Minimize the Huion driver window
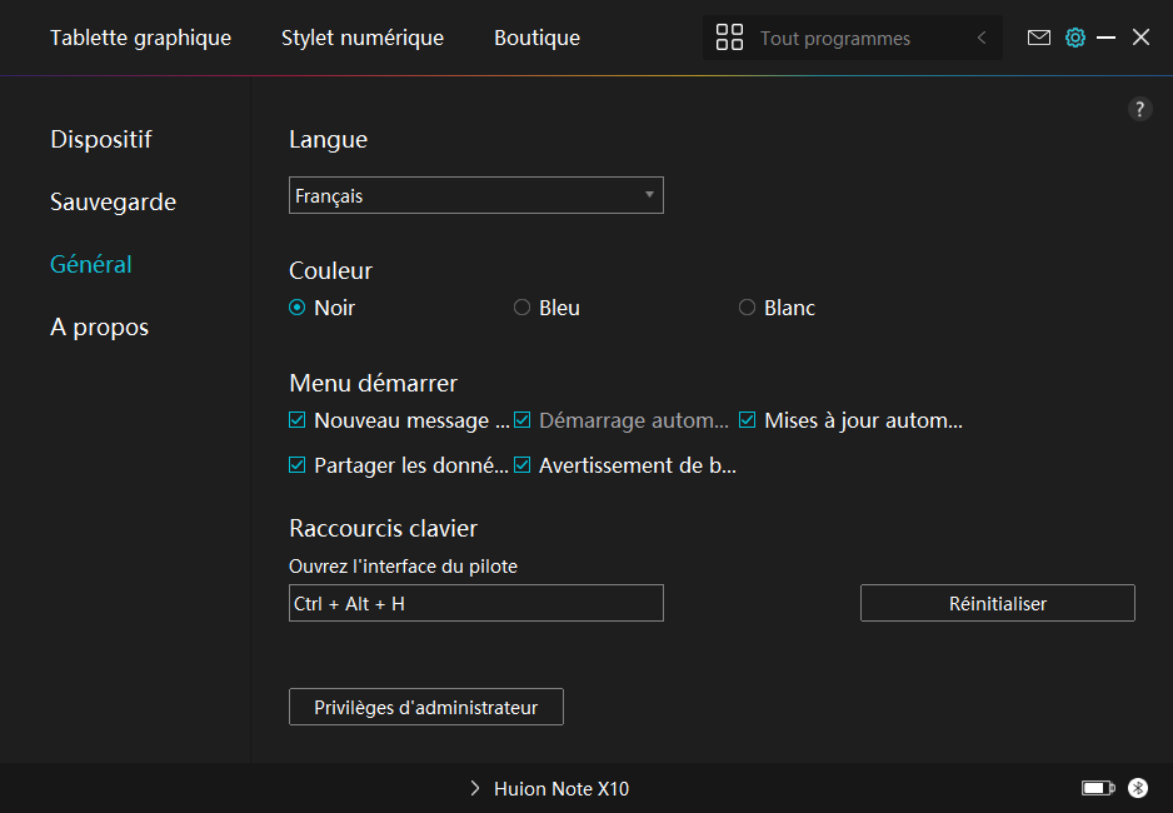This screenshot has width=1173, height=813. pos(1106,38)
